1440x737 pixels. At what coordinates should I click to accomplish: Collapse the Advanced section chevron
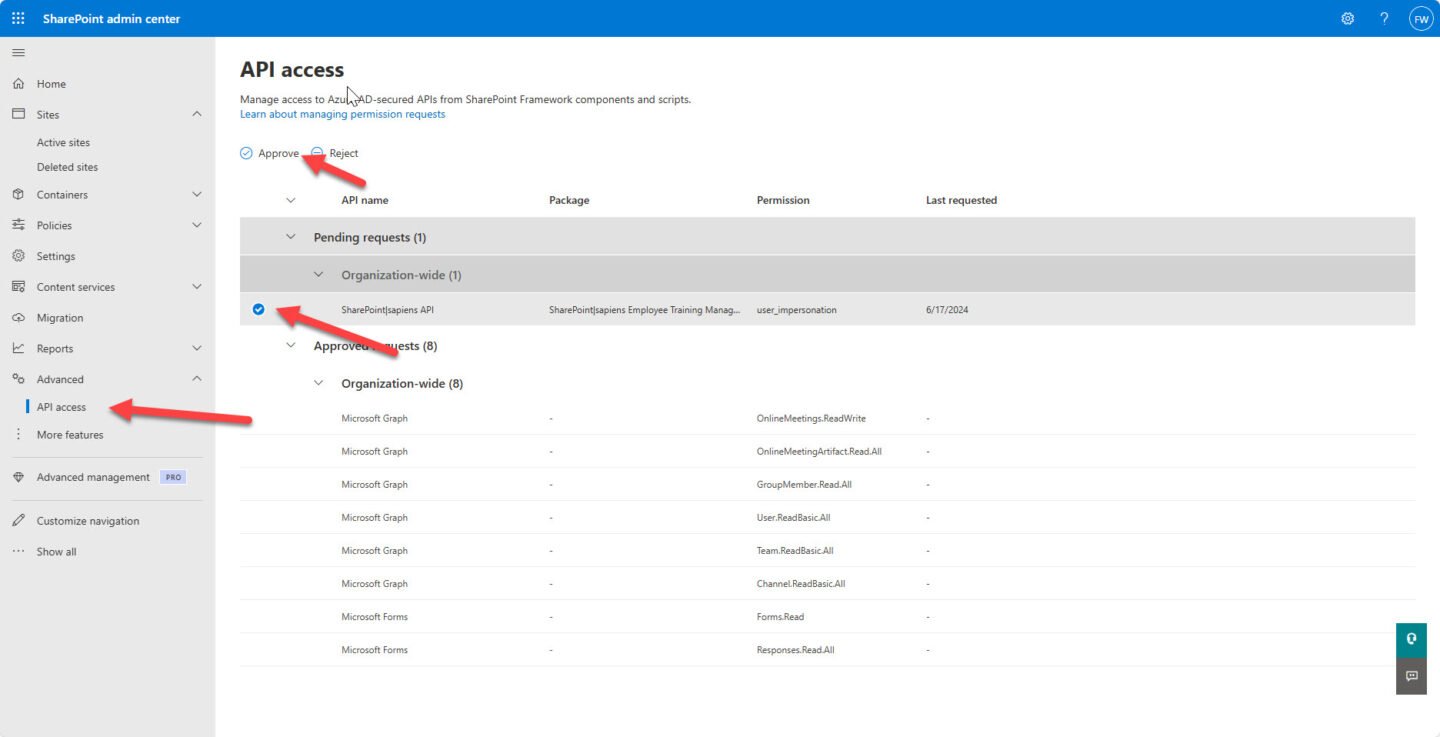pyautogui.click(x=196, y=379)
